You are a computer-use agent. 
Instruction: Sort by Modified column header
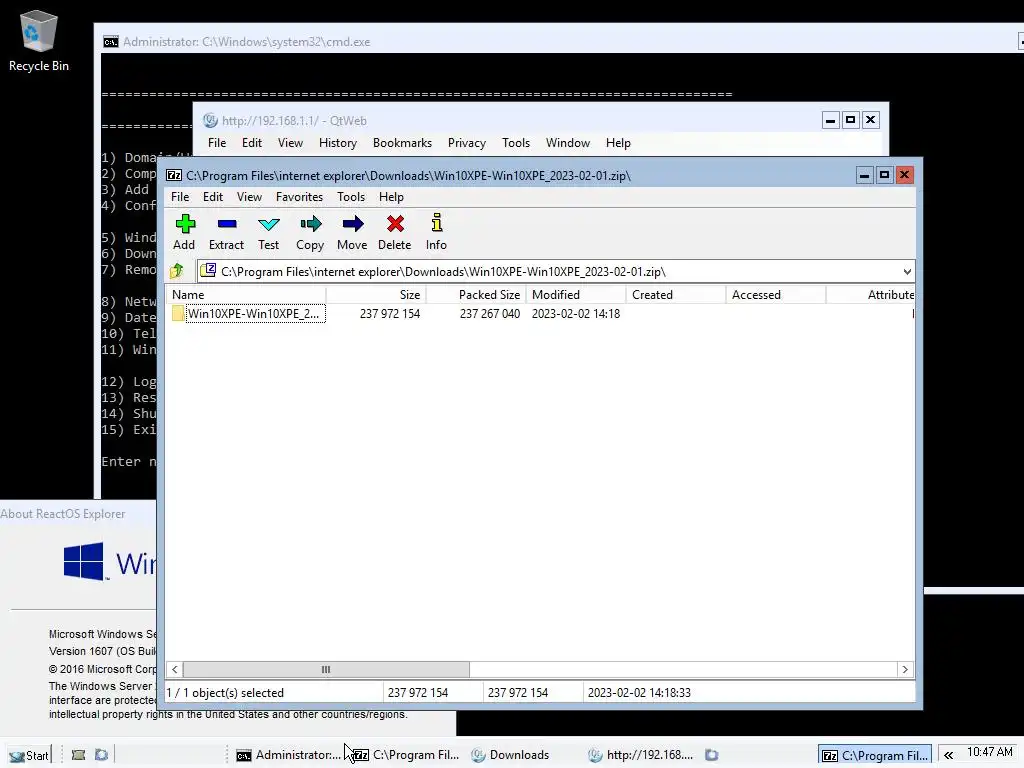pos(576,295)
